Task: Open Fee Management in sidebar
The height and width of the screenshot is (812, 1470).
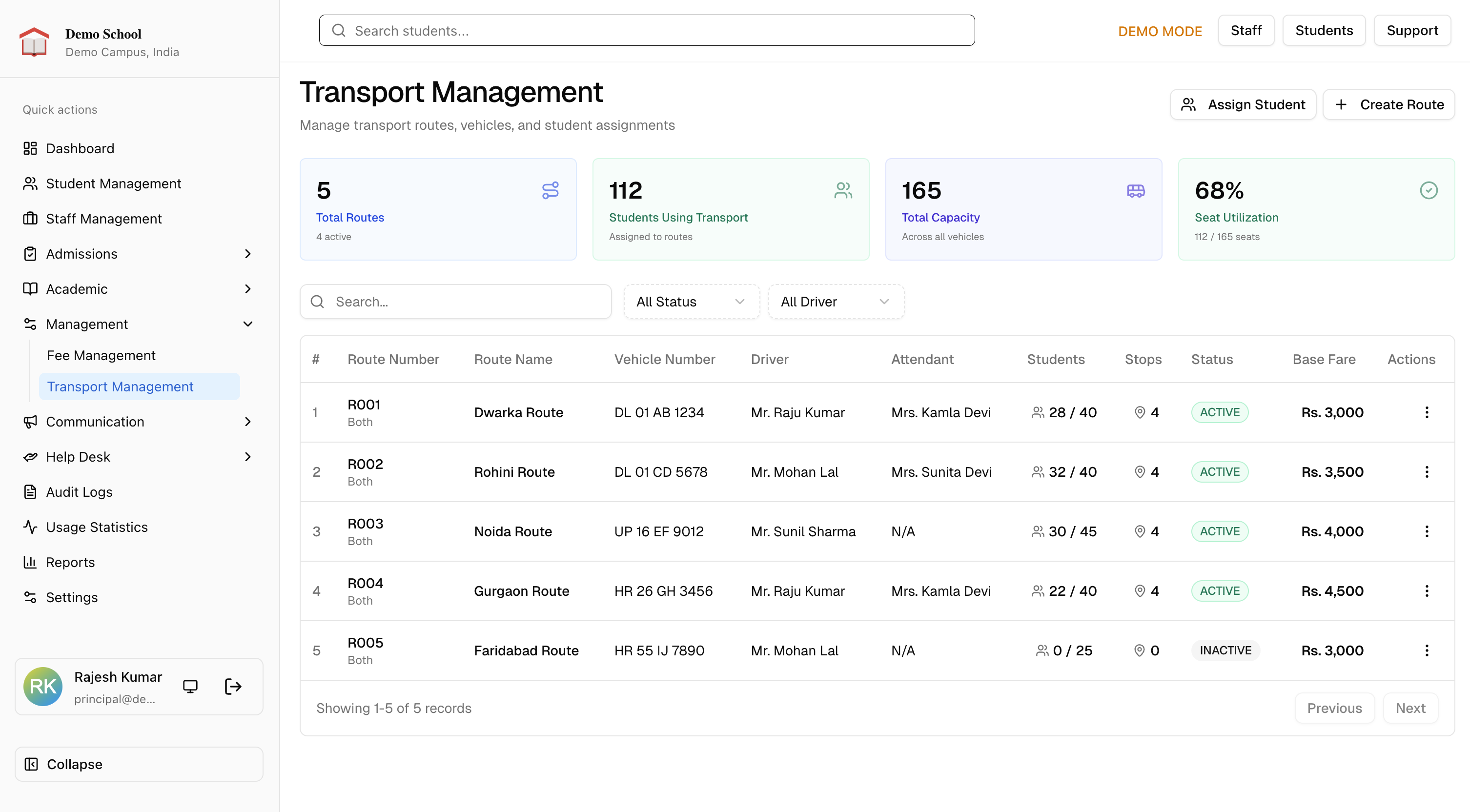Action: [x=101, y=356]
